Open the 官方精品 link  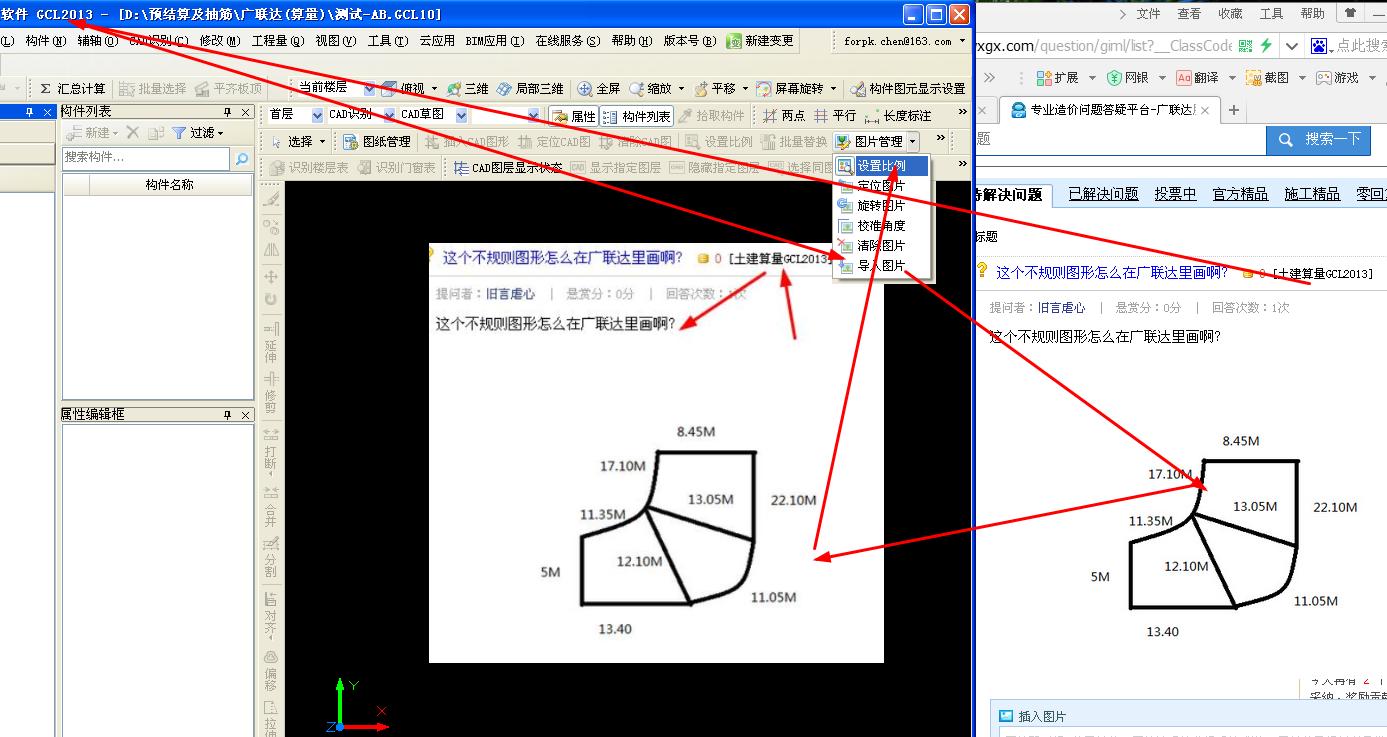click(1240, 194)
